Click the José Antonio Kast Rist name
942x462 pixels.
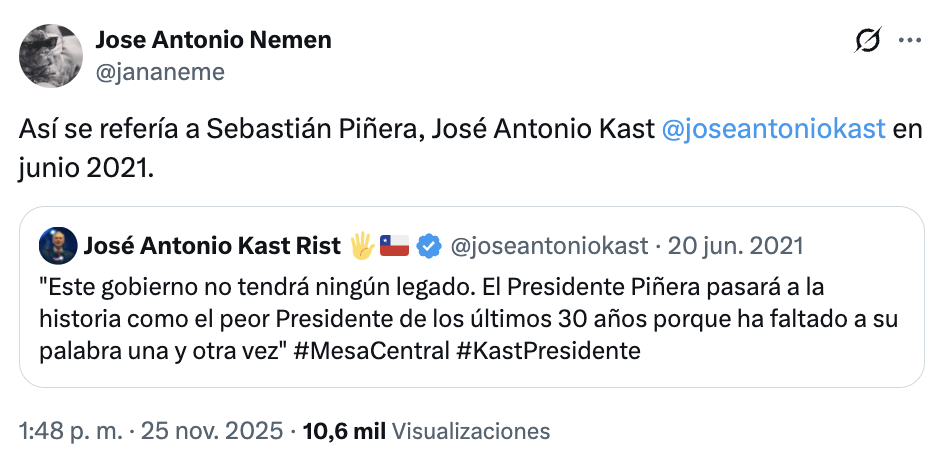pyautogui.click(x=212, y=245)
